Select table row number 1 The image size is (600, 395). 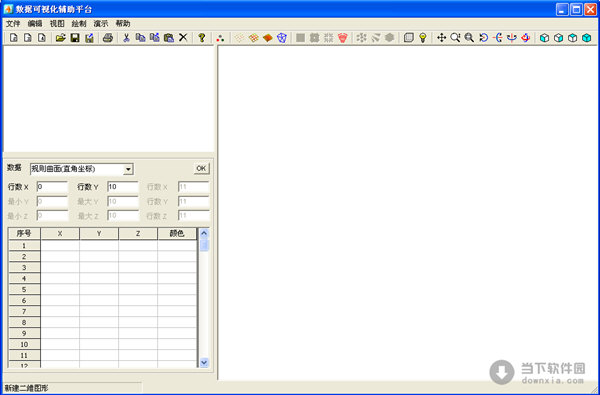click(x=24, y=246)
